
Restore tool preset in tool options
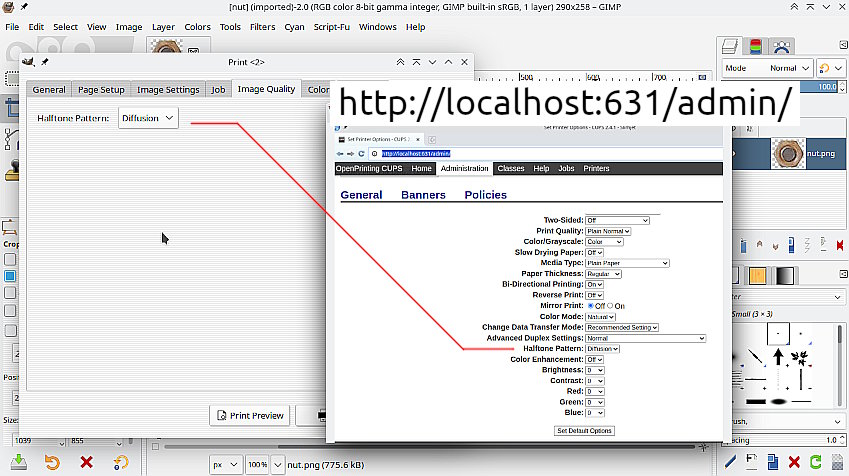coord(52,462)
